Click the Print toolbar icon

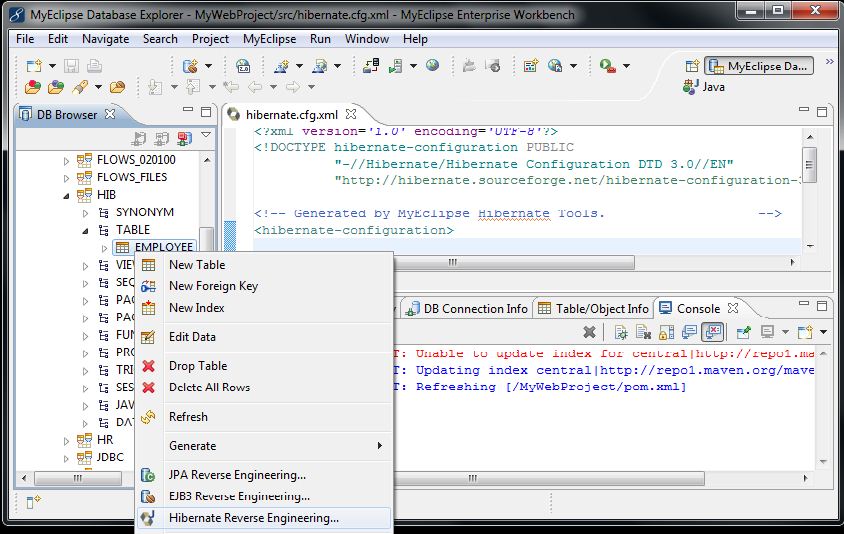pyautogui.click(x=94, y=66)
